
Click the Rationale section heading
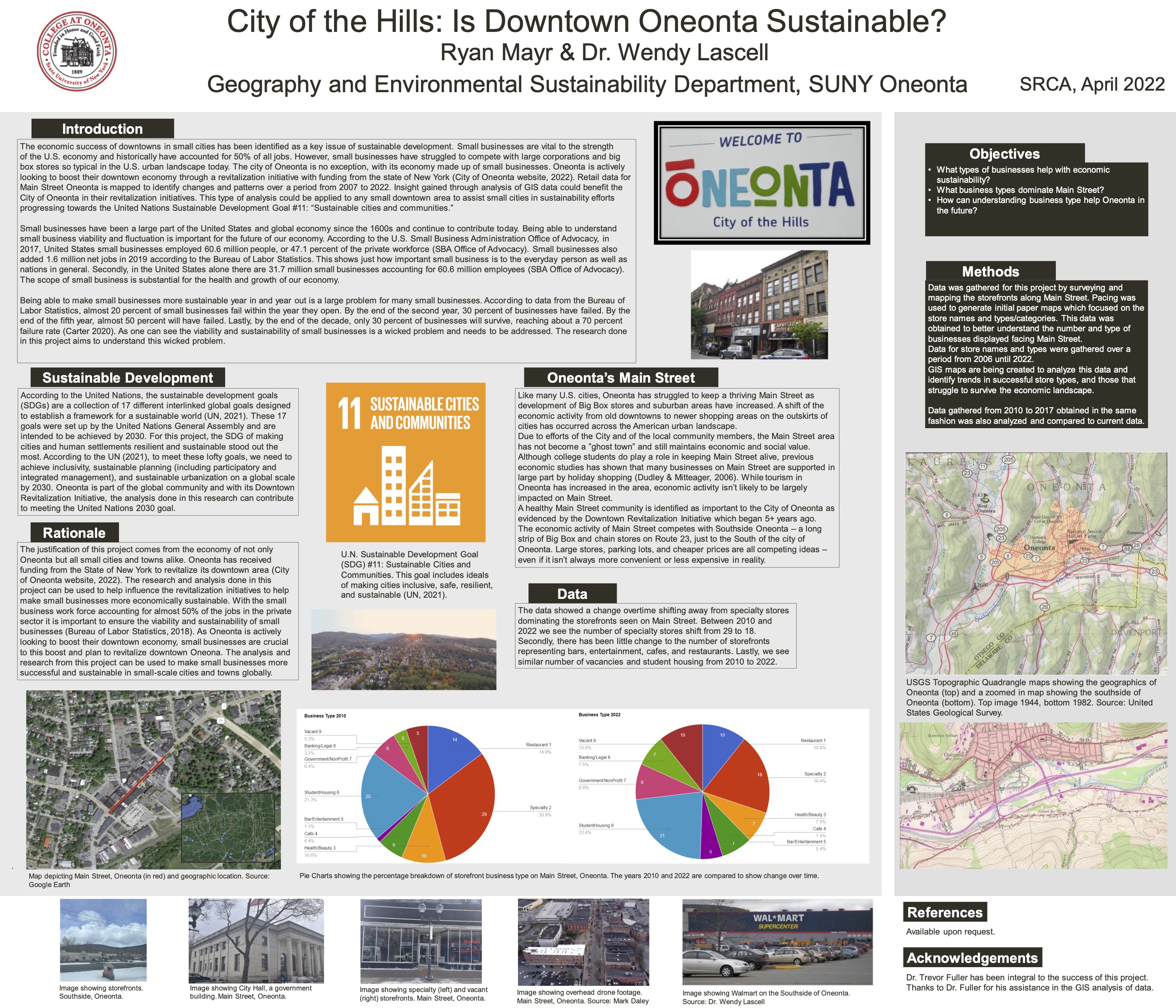click(74, 533)
